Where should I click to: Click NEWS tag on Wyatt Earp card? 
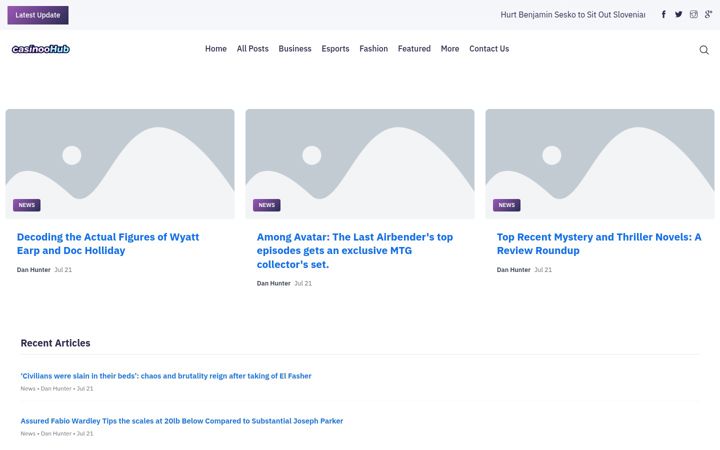27,205
